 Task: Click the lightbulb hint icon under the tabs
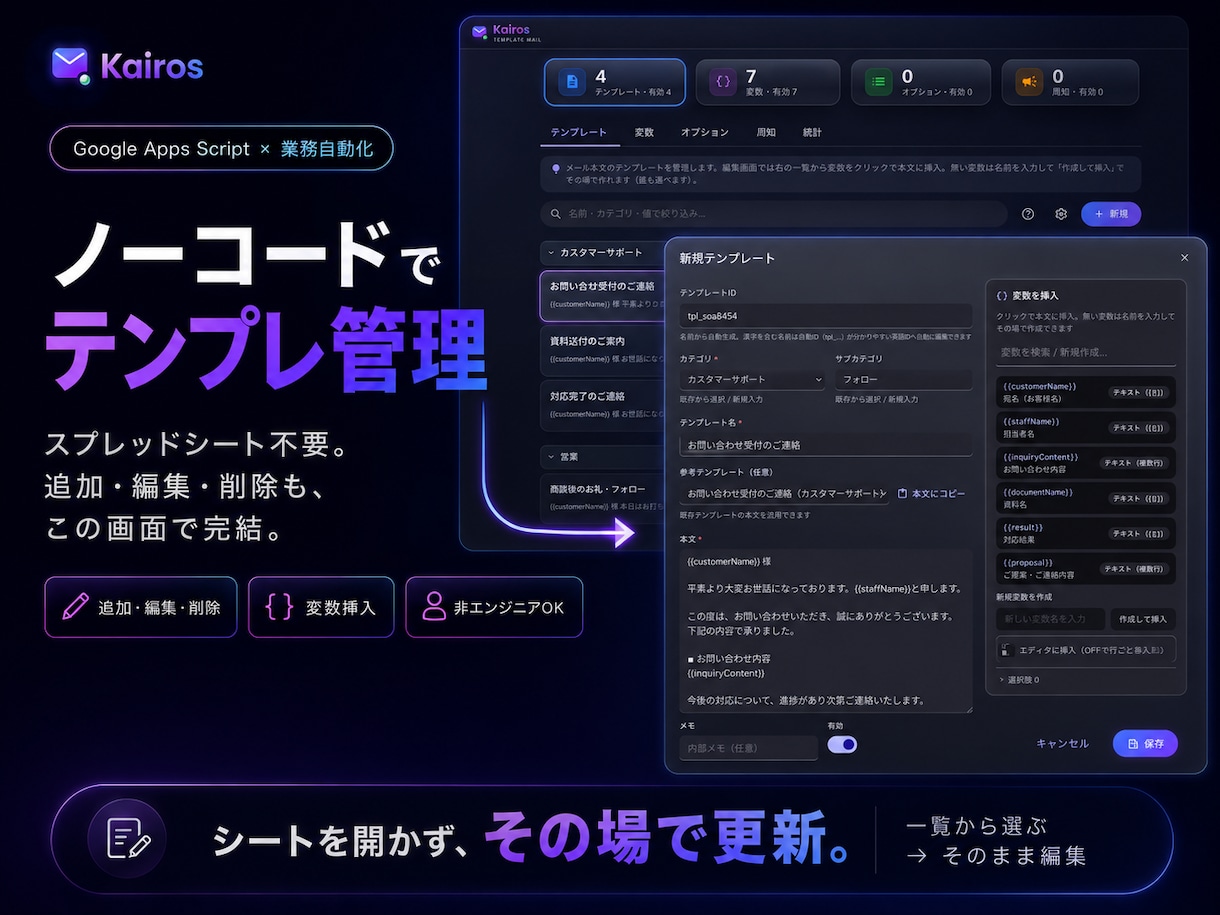click(556, 169)
